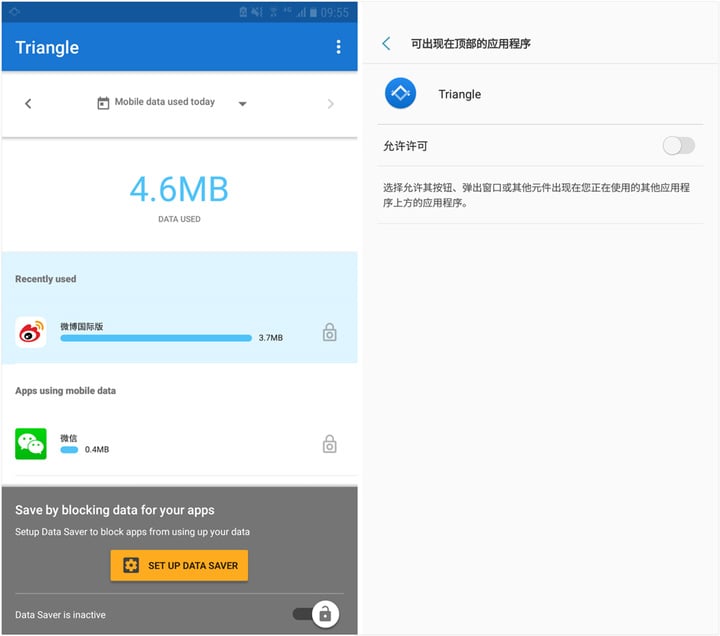Viewport: 720px width, 636px height.
Task: Toggle the lock icon for 微信
Action: pos(329,444)
